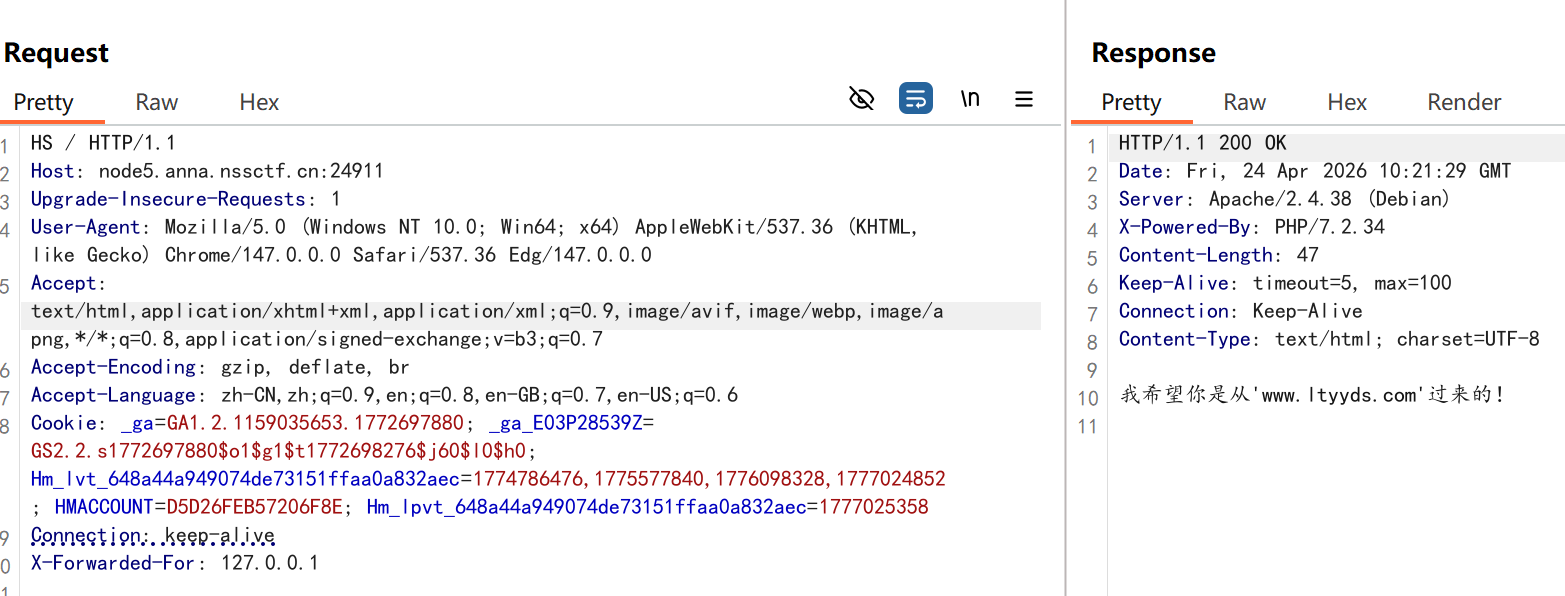Image resolution: width=1565 pixels, height=596 pixels.
Task: Click the Connection keep-alive request header
Action: point(153,535)
